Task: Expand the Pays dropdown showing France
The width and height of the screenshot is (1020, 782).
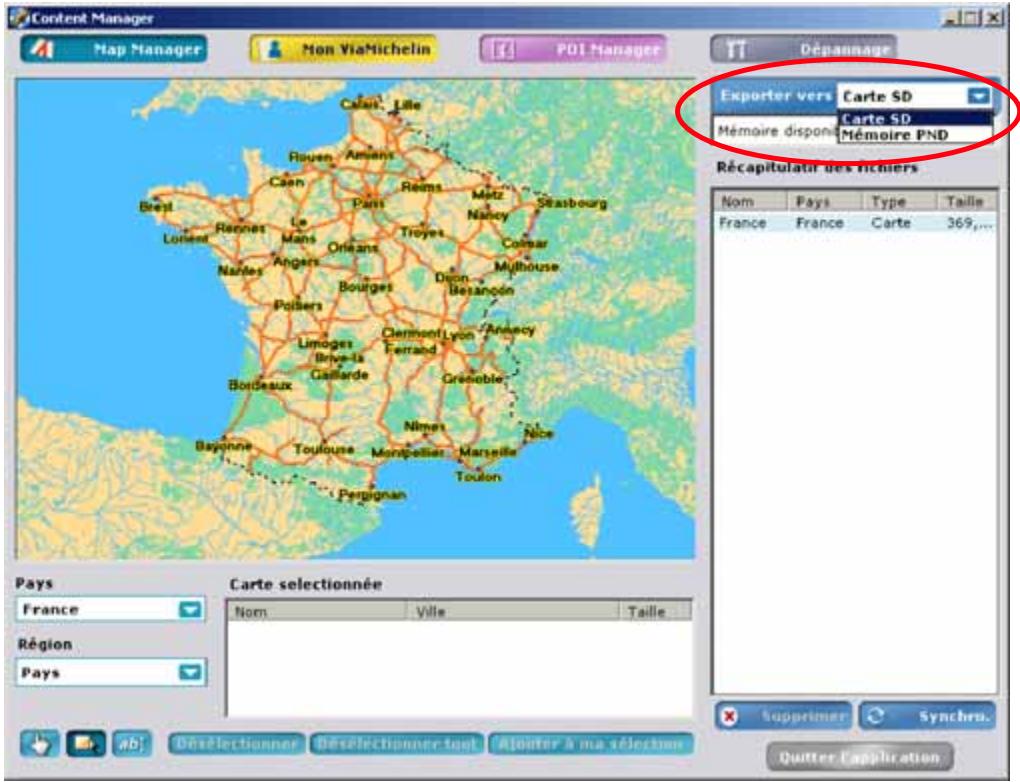Action: (190, 610)
